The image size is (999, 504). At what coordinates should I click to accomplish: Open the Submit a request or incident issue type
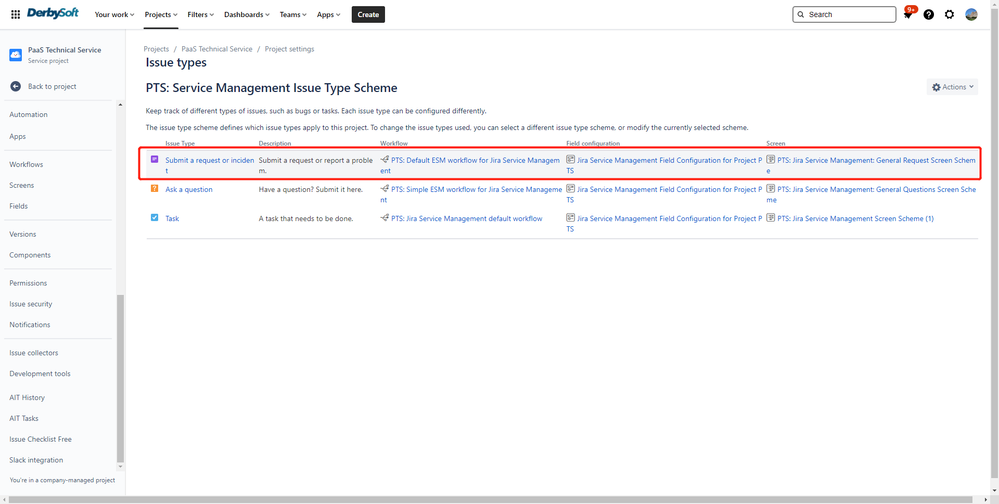(210, 166)
